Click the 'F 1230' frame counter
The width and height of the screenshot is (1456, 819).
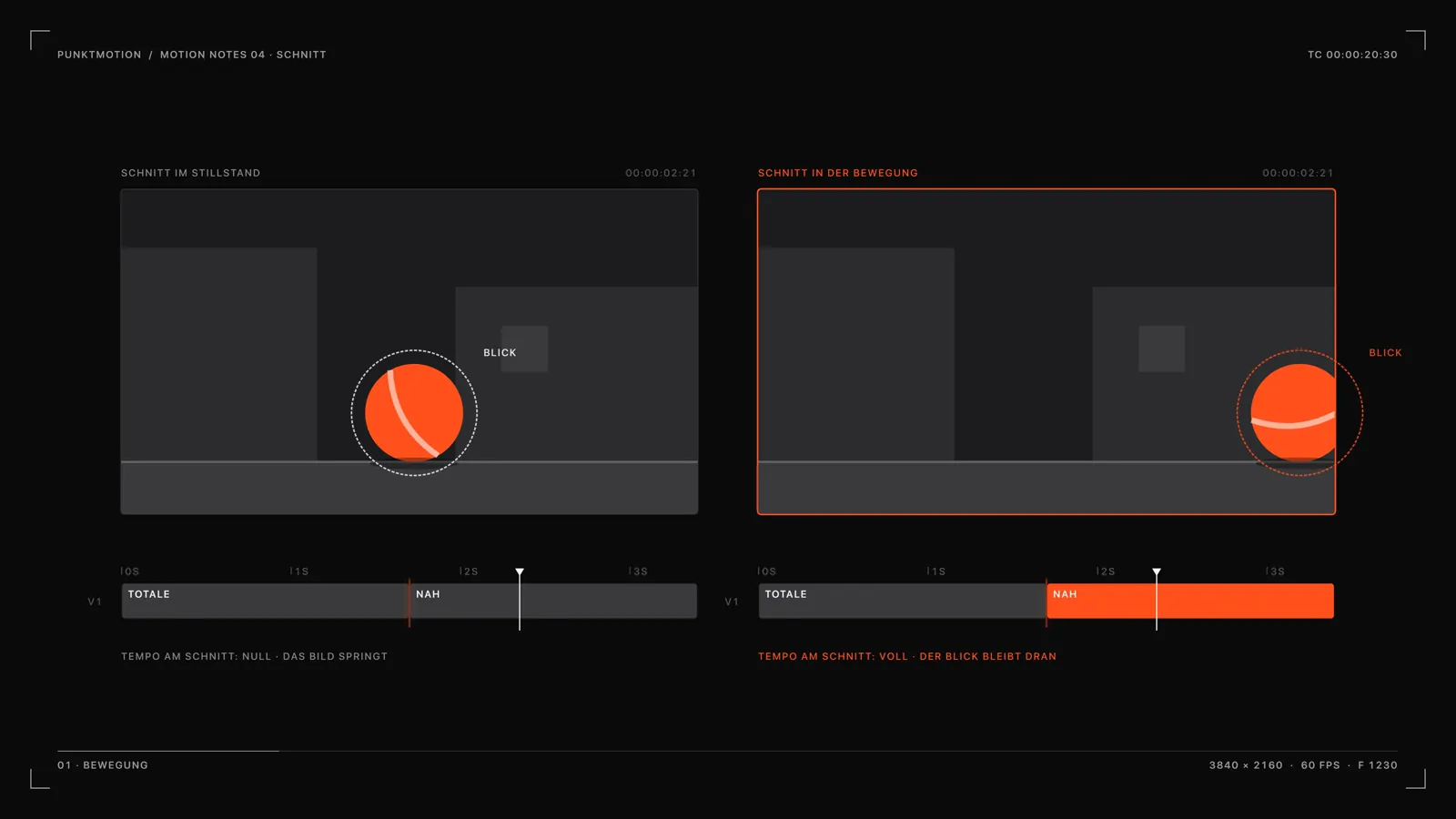[x=1378, y=765]
